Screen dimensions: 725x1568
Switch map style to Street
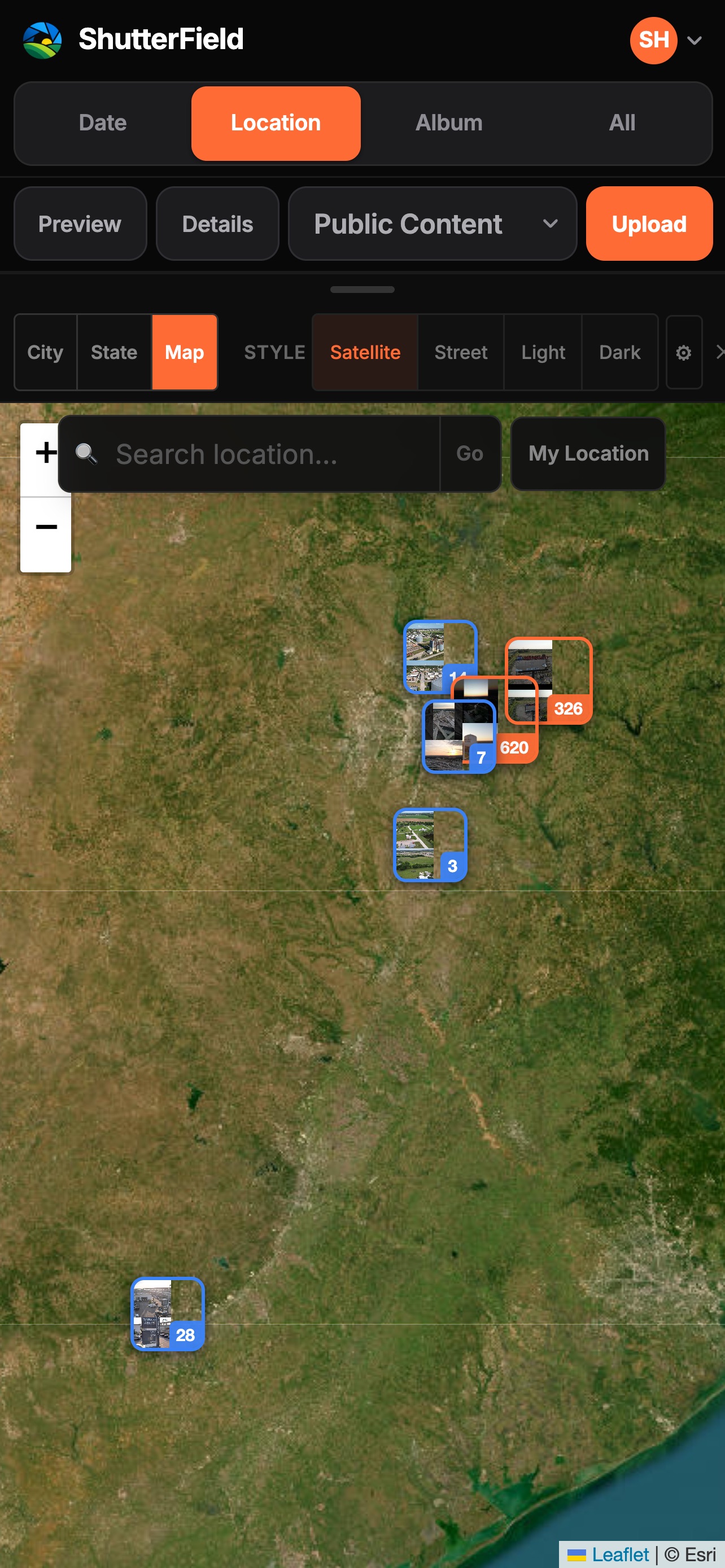point(461,352)
